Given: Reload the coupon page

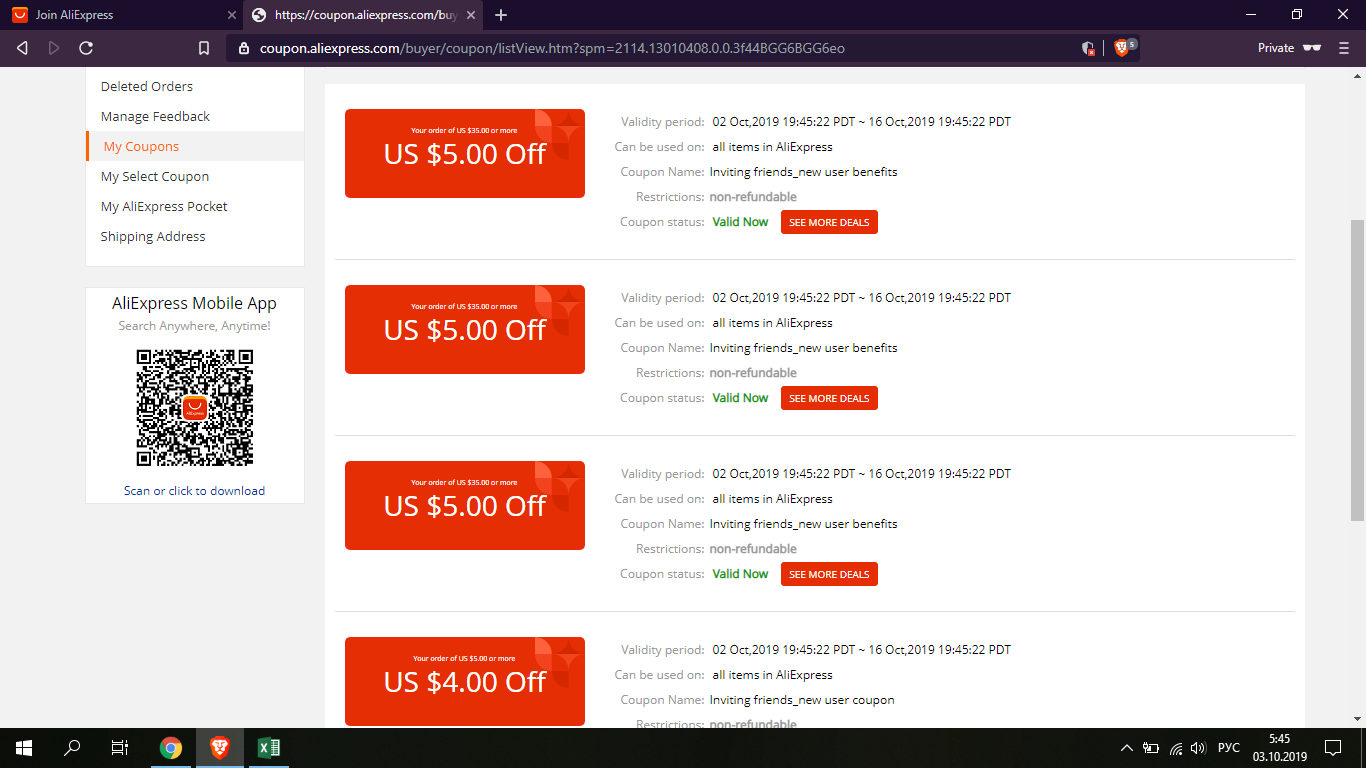Looking at the screenshot, I should (86, 48).
